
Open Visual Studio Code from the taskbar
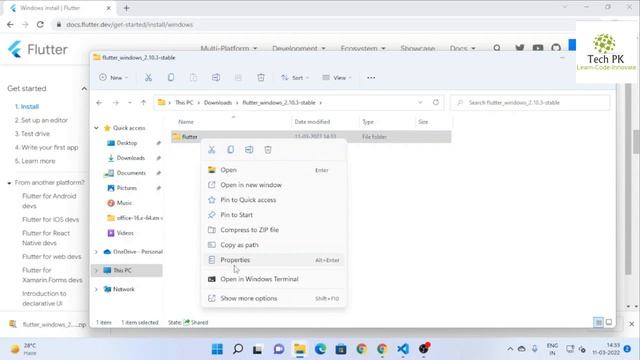coord(403,349)
